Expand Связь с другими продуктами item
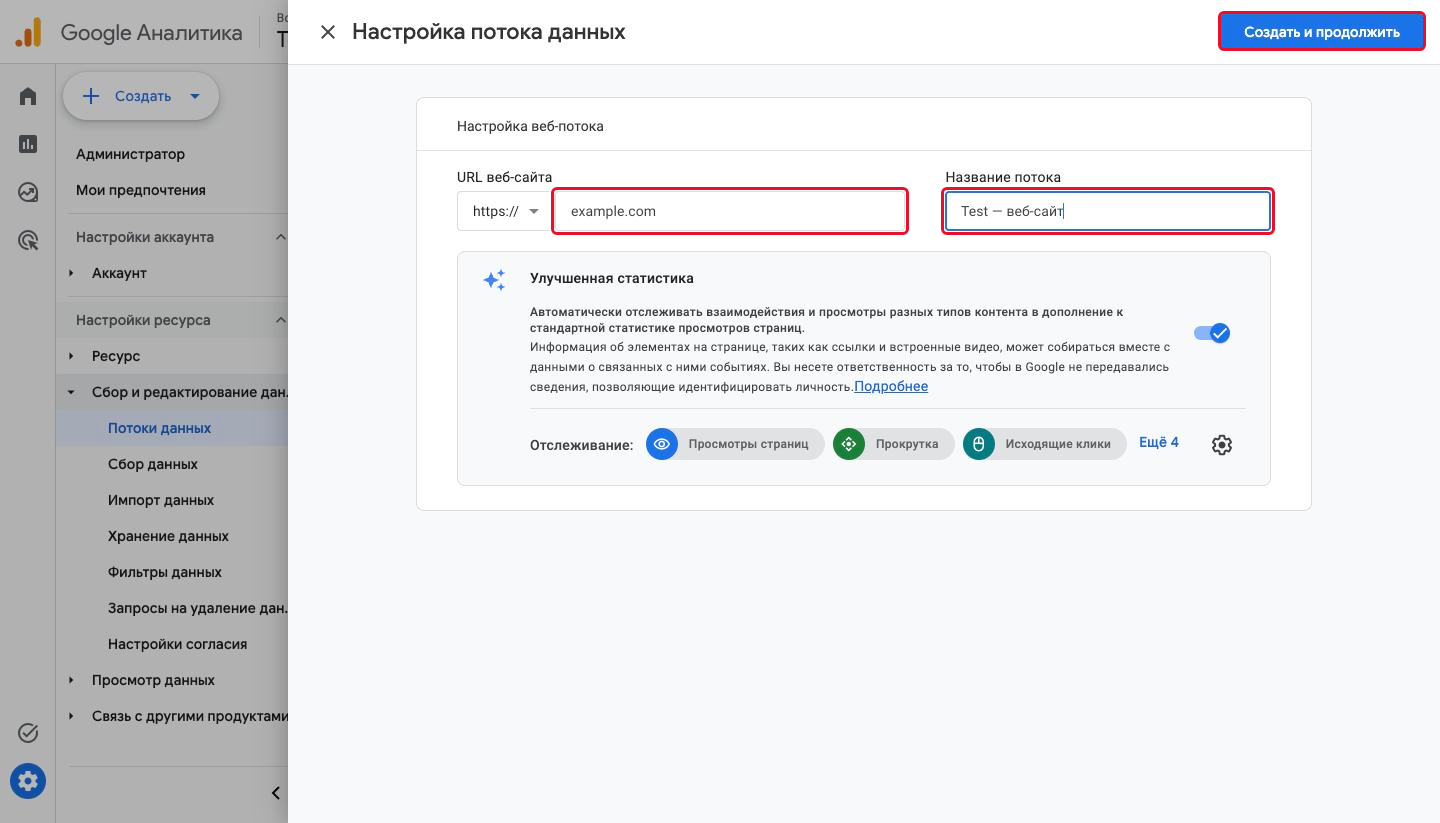The height and width of the screenshot is (823, 1440). click(x=71, y=716)
